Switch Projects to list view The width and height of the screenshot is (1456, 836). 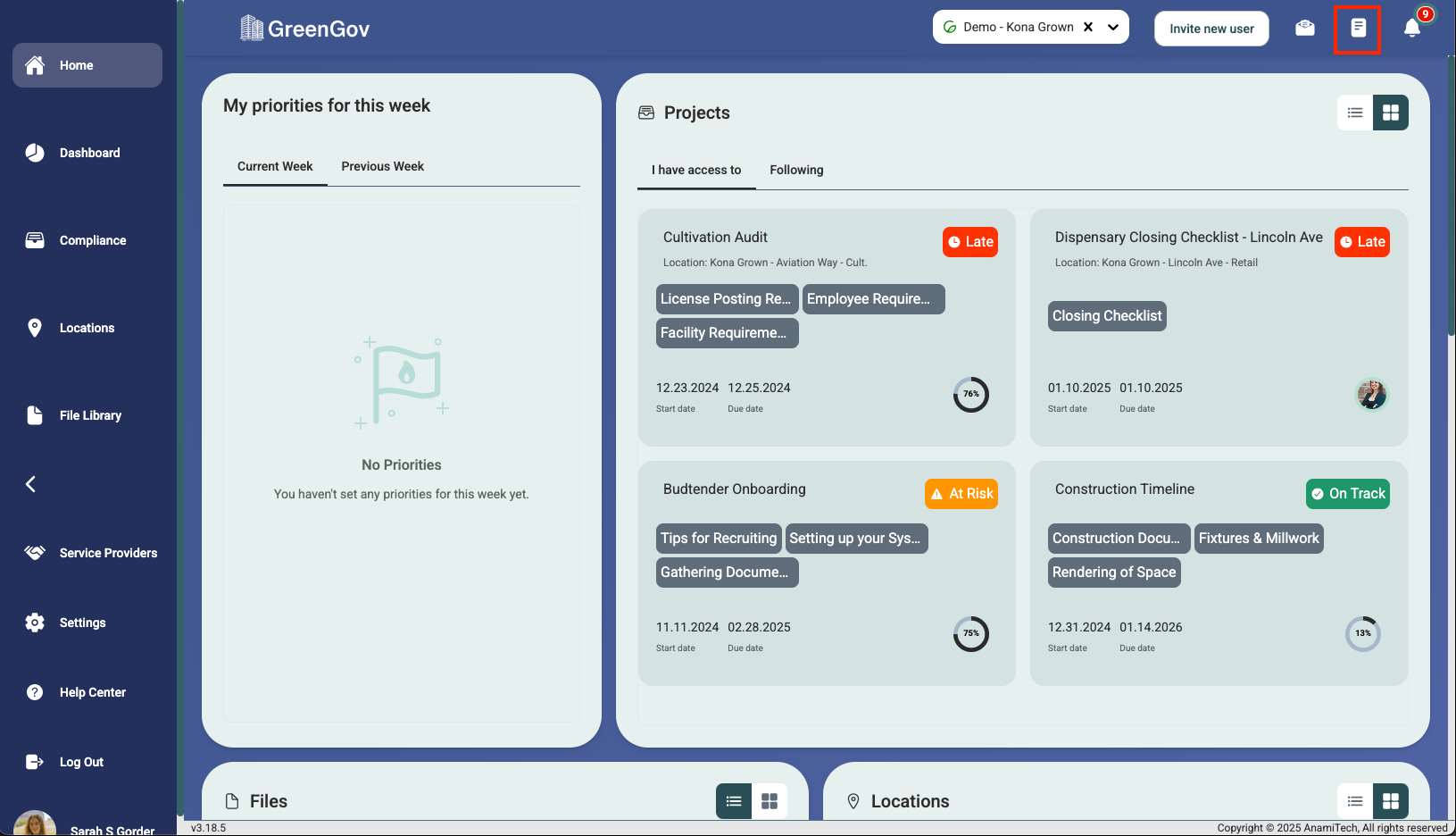click(1355, 113)
